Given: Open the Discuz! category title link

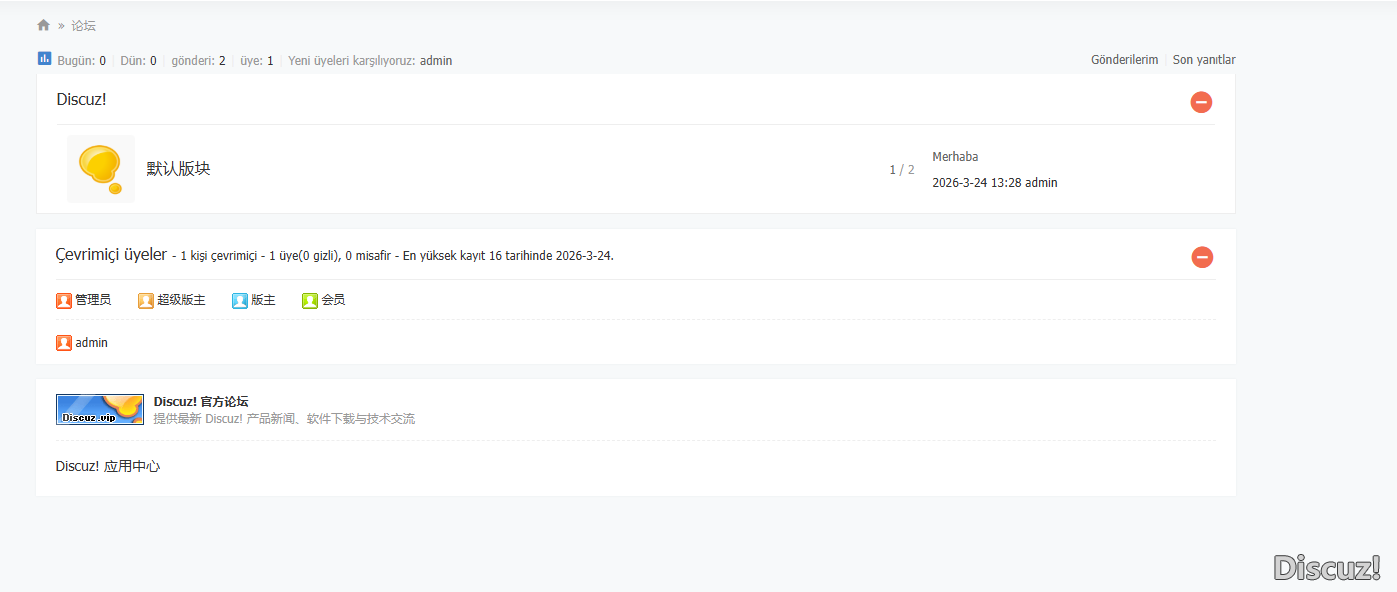Looking at the screenshot, I should (x=81, y=99).
